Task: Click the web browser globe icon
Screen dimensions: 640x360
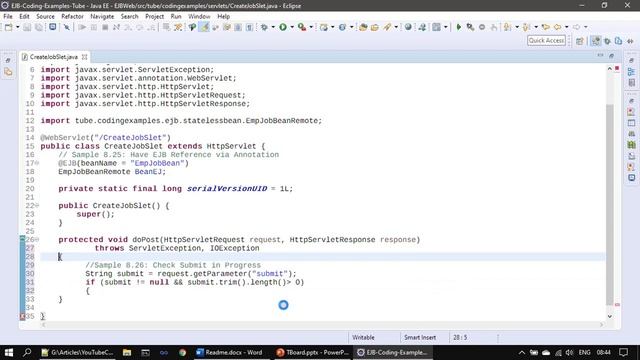Action: coord(408,27)
